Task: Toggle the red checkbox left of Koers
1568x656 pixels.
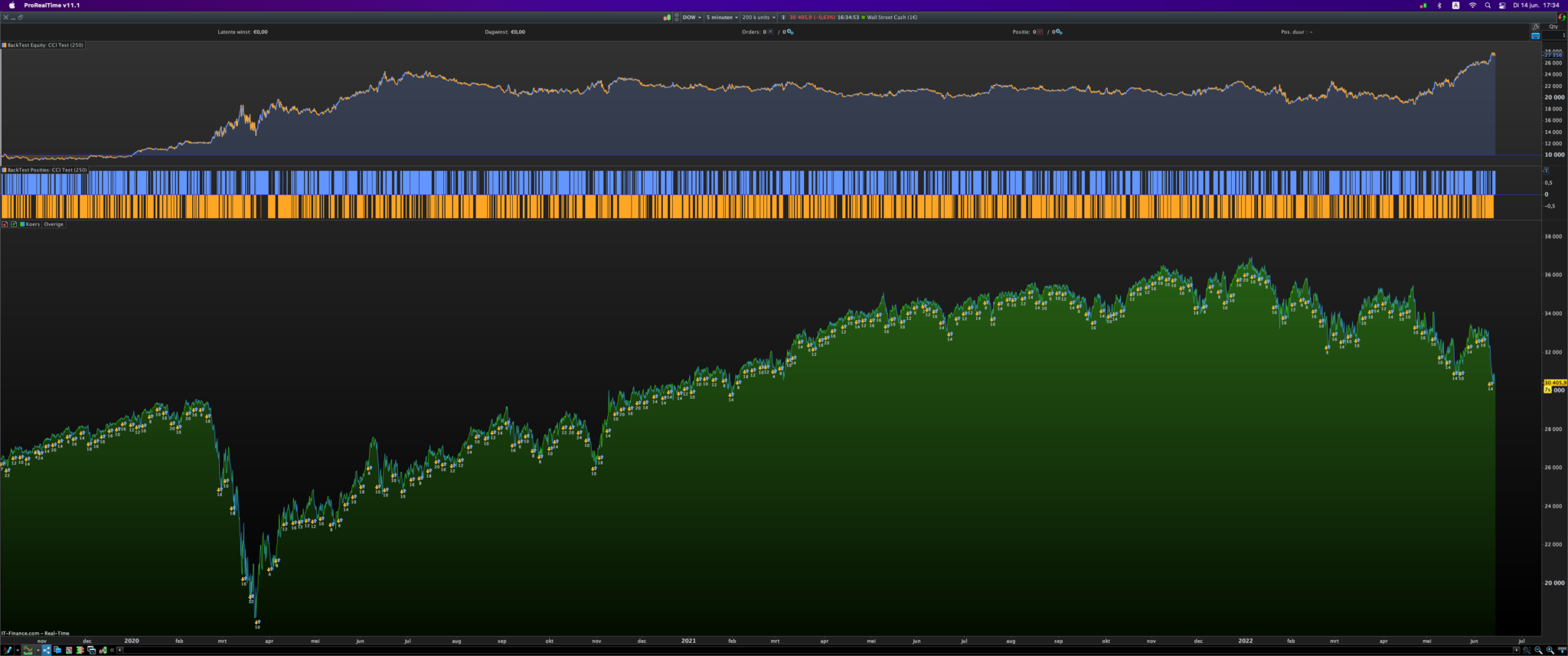Action: coord(5,224)
